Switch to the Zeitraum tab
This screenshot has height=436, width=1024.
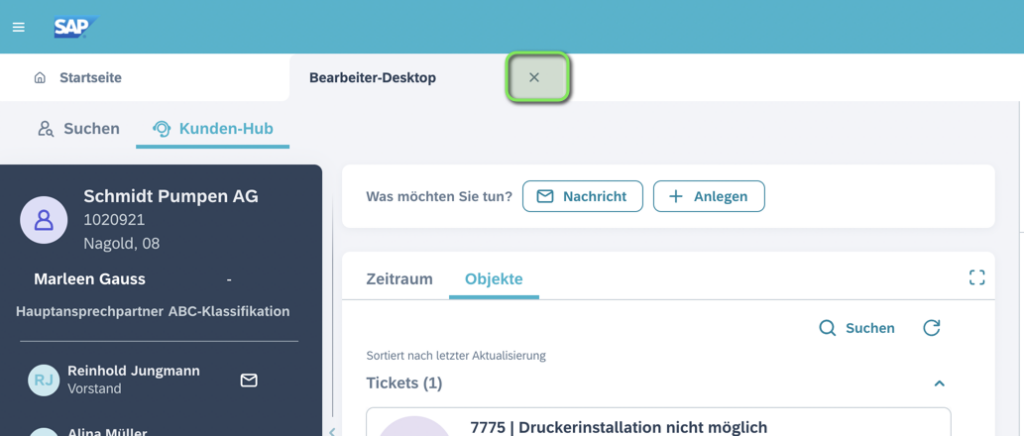[x=399, y=279]
